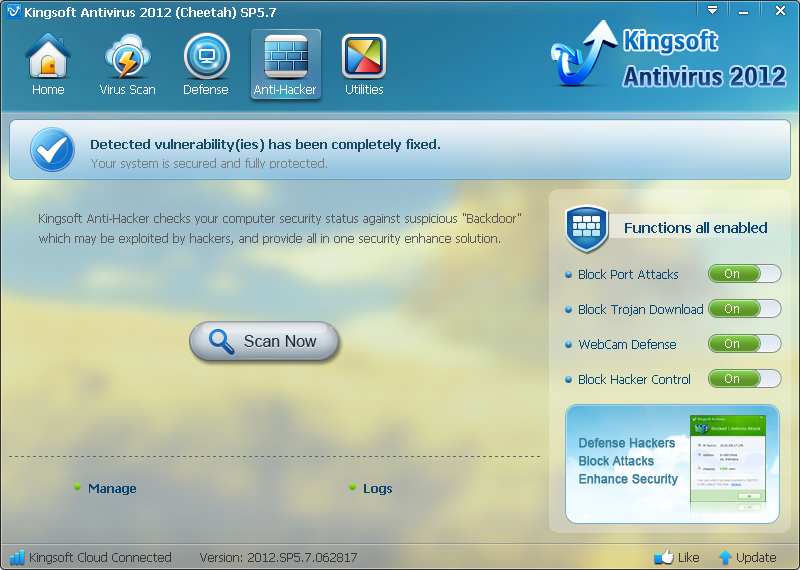
Task: Open the Home section icon
Action: [x=47, y=58]
